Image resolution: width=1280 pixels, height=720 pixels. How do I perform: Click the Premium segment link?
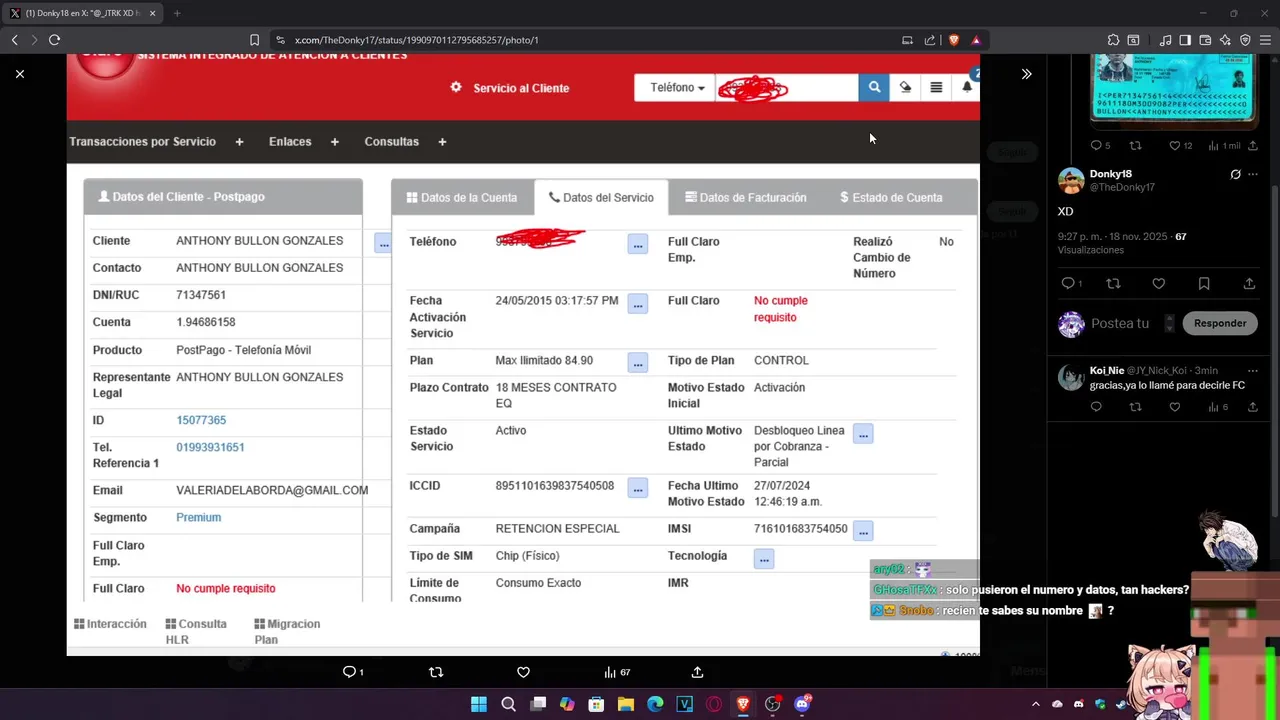click(x=199, y=518)
